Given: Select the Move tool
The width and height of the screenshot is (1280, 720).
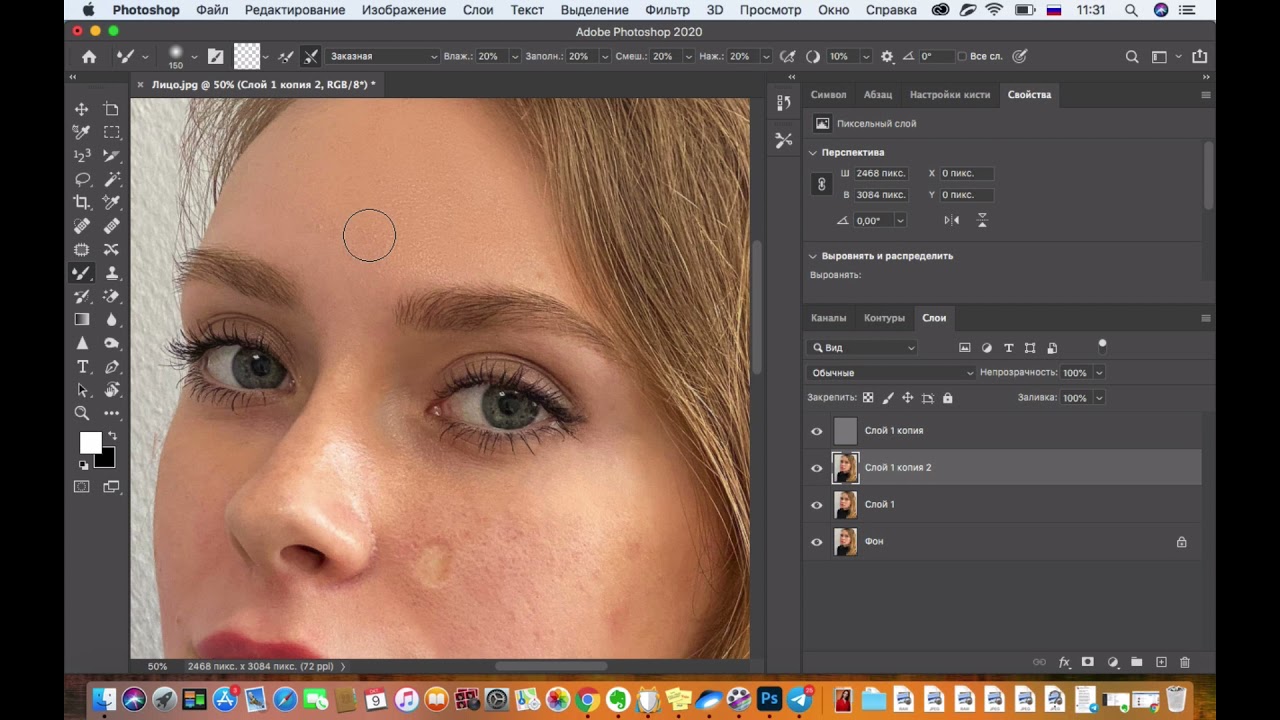Looking at the screenshot, I should tap(82, 109).
